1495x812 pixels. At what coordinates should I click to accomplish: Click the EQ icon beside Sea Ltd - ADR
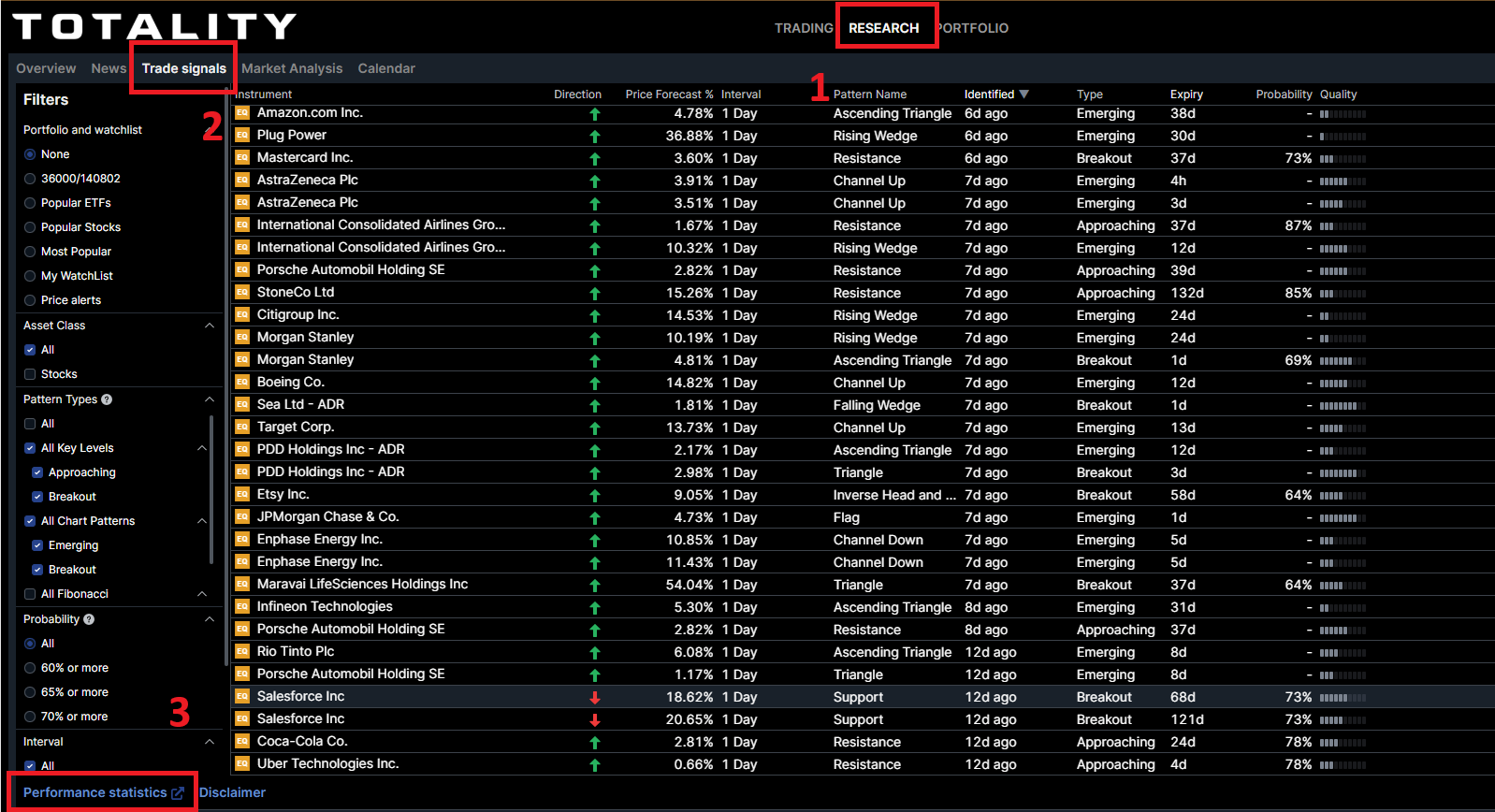tap(242, 405)
